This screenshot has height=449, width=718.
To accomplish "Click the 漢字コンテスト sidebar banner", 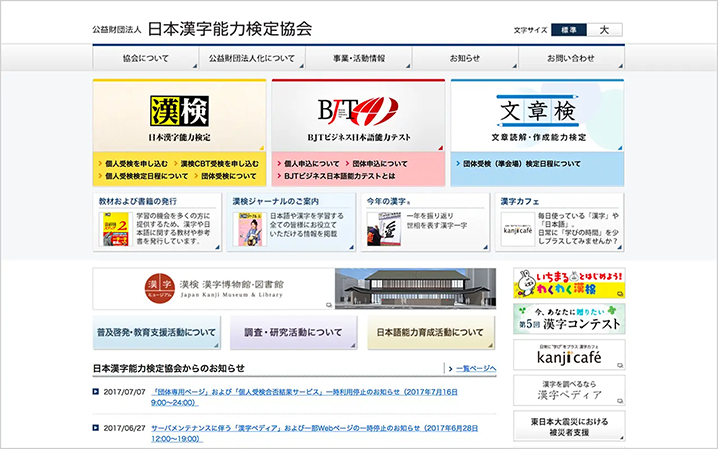I will point(568,319).
